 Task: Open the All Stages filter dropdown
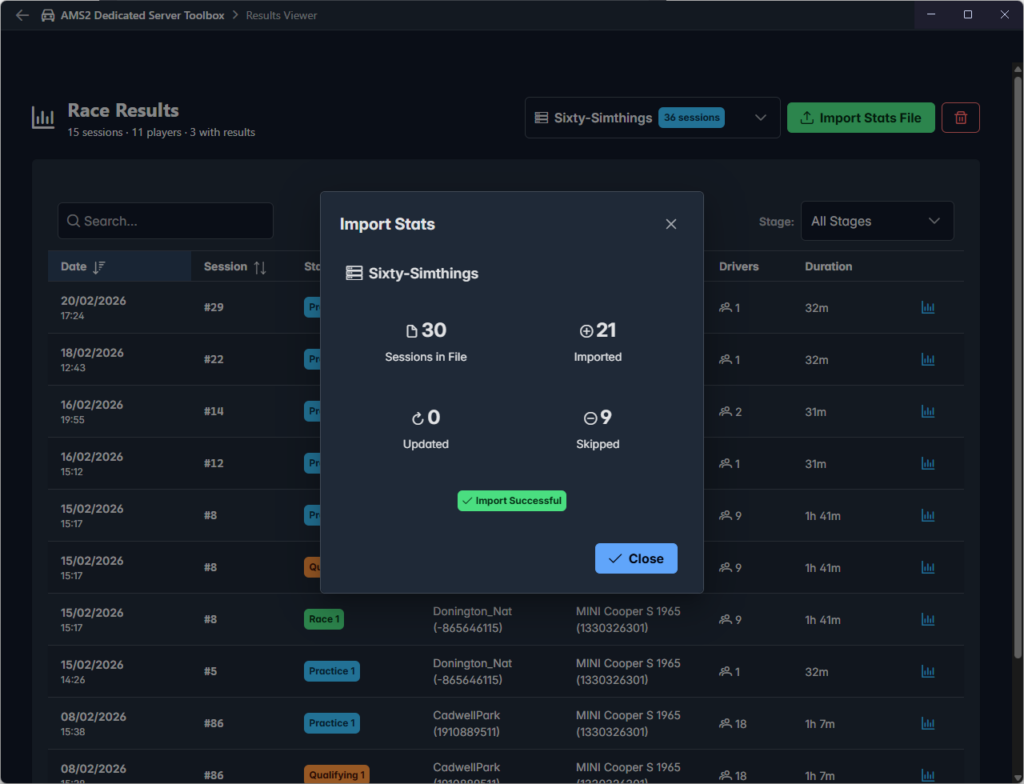point(876,221)
